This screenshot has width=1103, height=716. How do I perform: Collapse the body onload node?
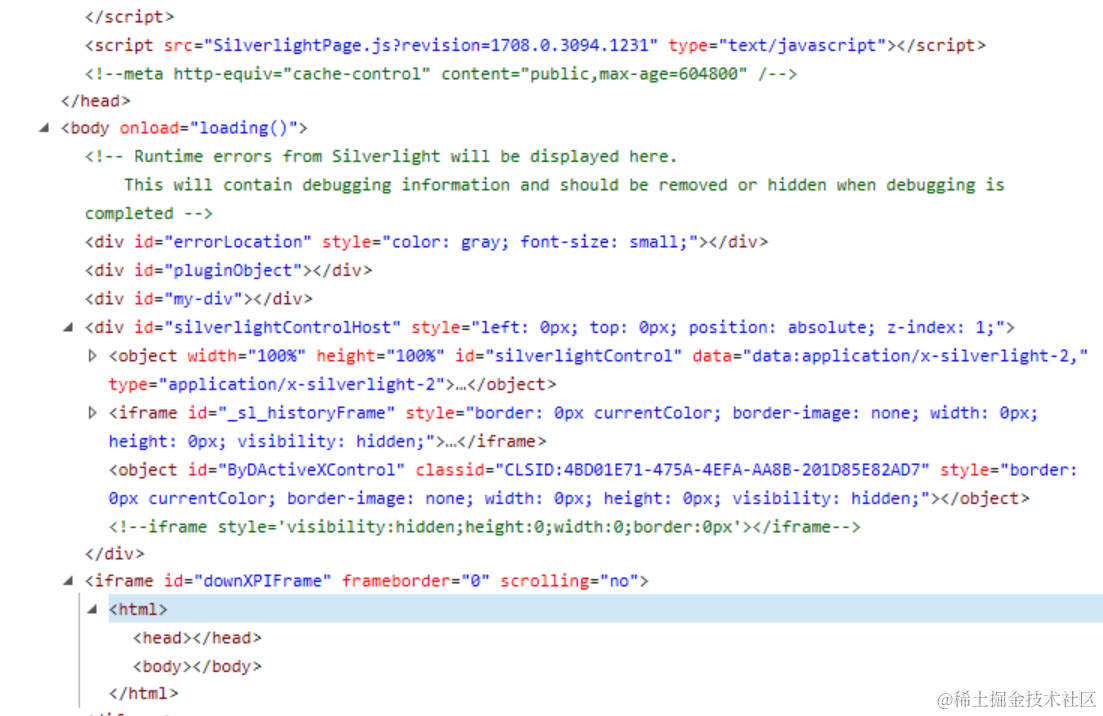point(44,128)
